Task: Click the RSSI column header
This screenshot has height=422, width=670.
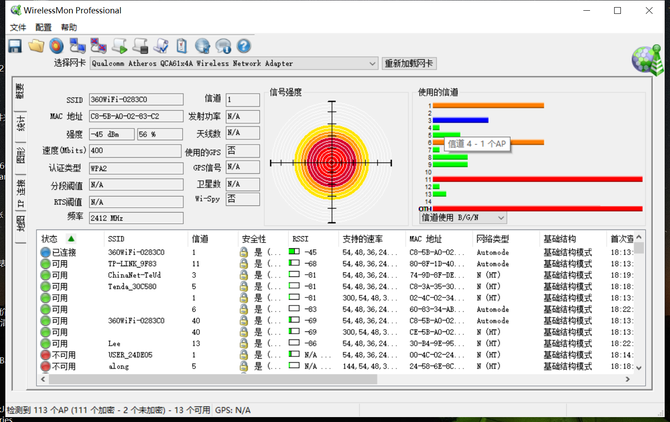Action: pos(305,239)
